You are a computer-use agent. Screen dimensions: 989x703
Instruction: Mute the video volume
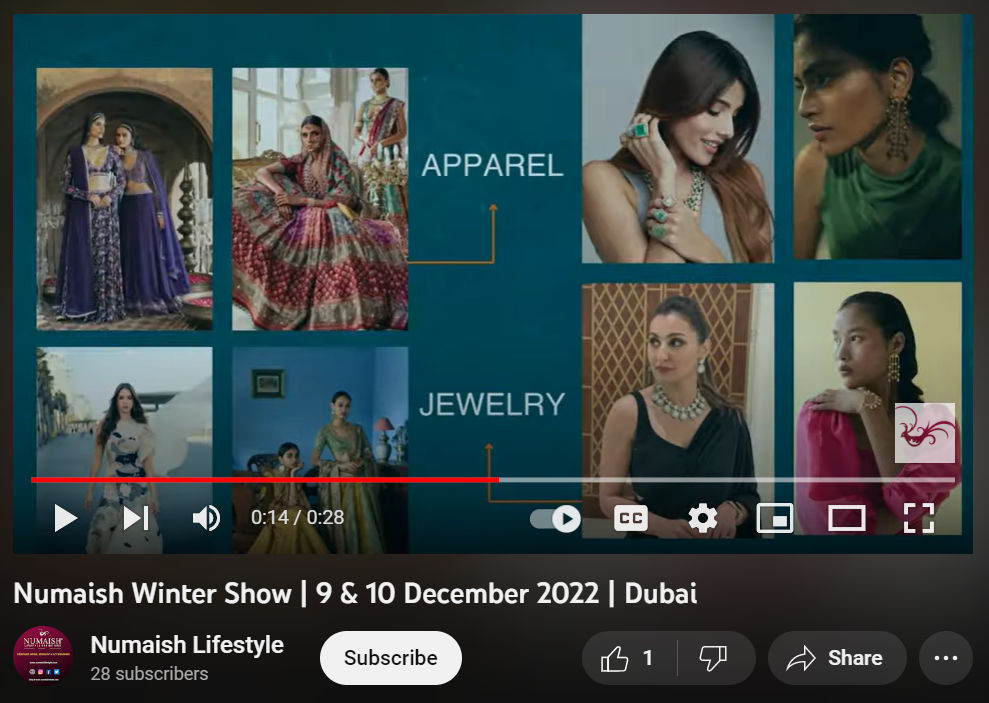pyautogui.click(x=206, y=518)
